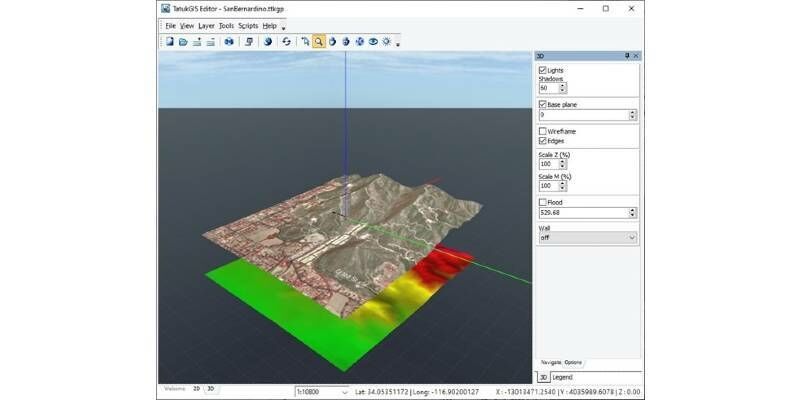Click the X Y Z coordinates readout

[568, 392]
